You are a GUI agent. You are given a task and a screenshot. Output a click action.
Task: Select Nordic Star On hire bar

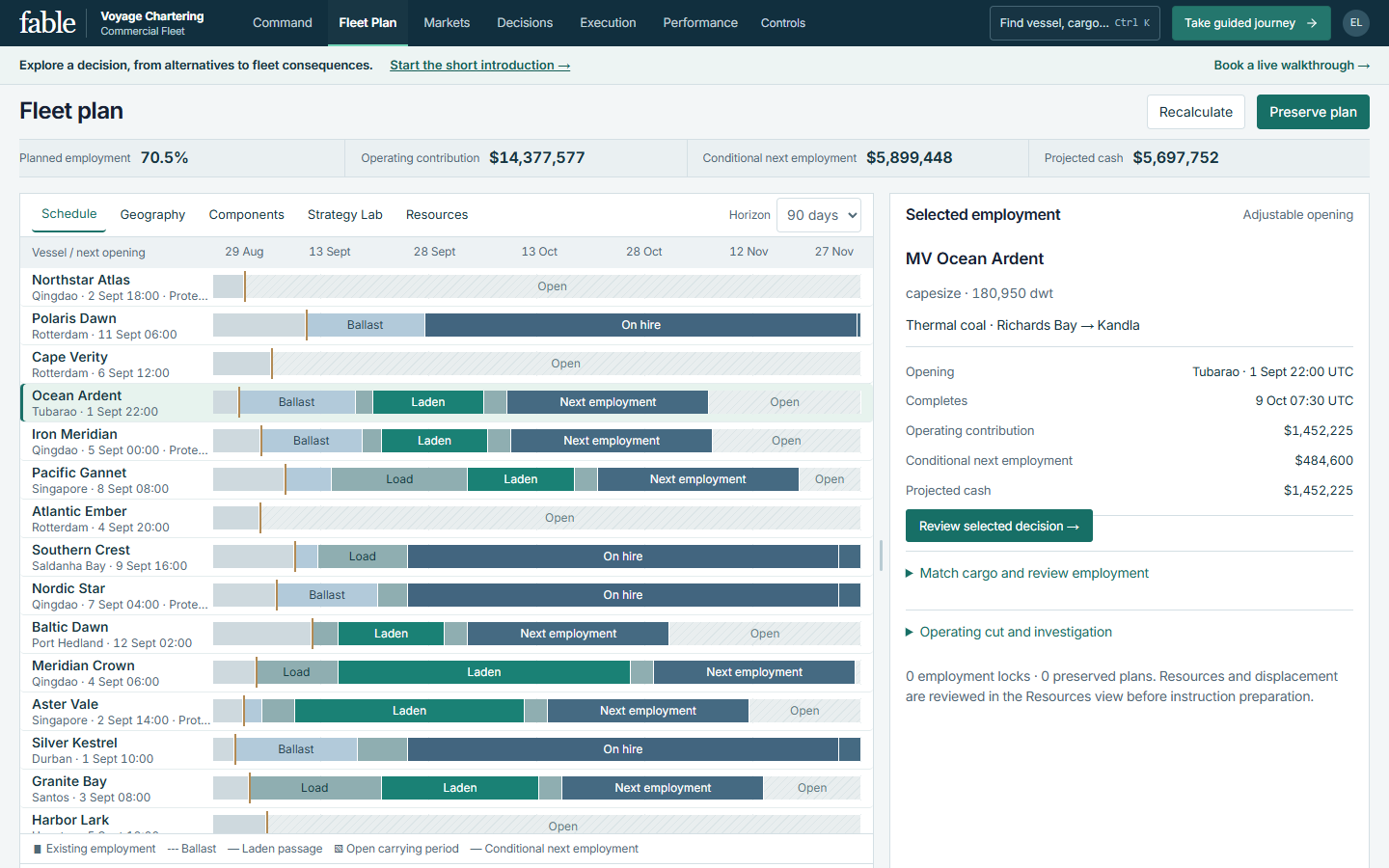click(623, 595)
